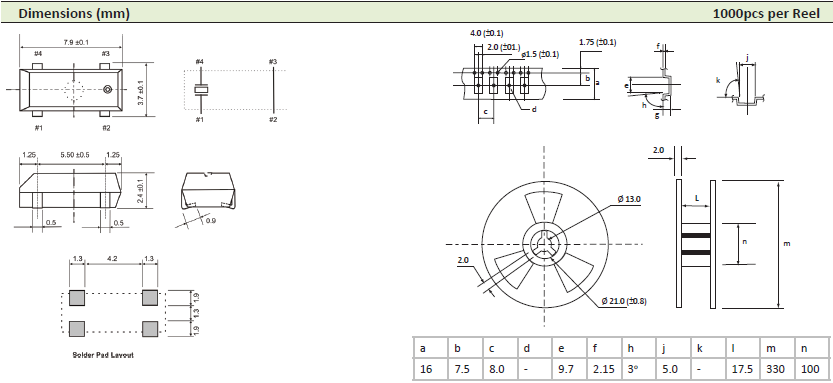The height and width of the screenshot is (383, 833).
Task: Click the table cell with value 9.7
Action: tap(570, 368)
